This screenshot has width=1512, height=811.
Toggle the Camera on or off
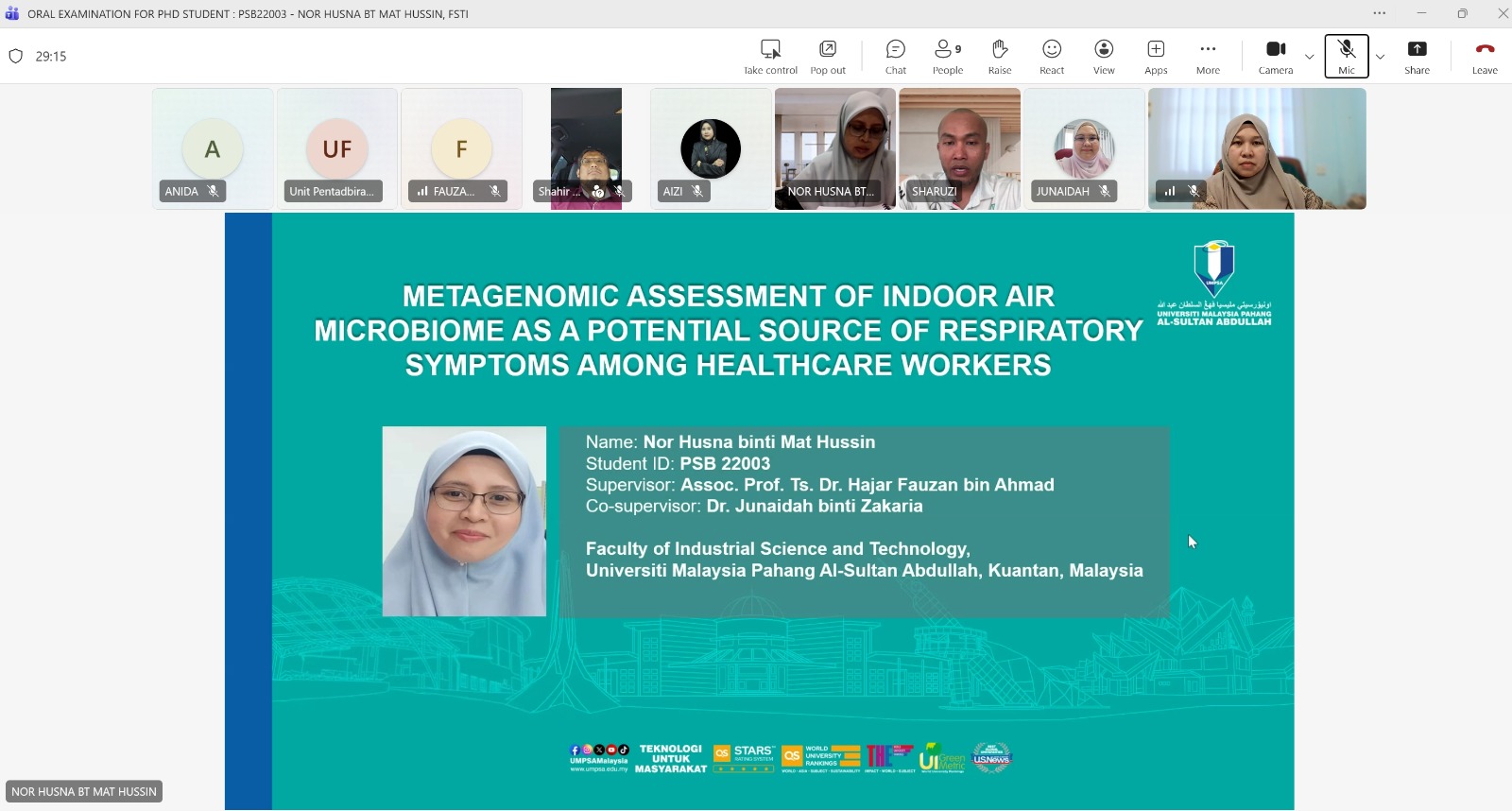click(x=1275, y=57)
